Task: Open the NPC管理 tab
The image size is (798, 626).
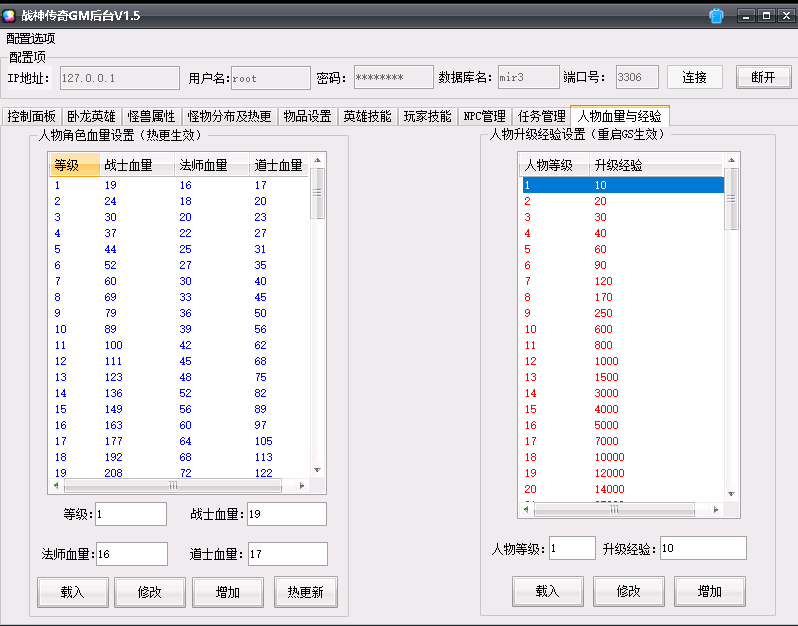Action: 484,116
